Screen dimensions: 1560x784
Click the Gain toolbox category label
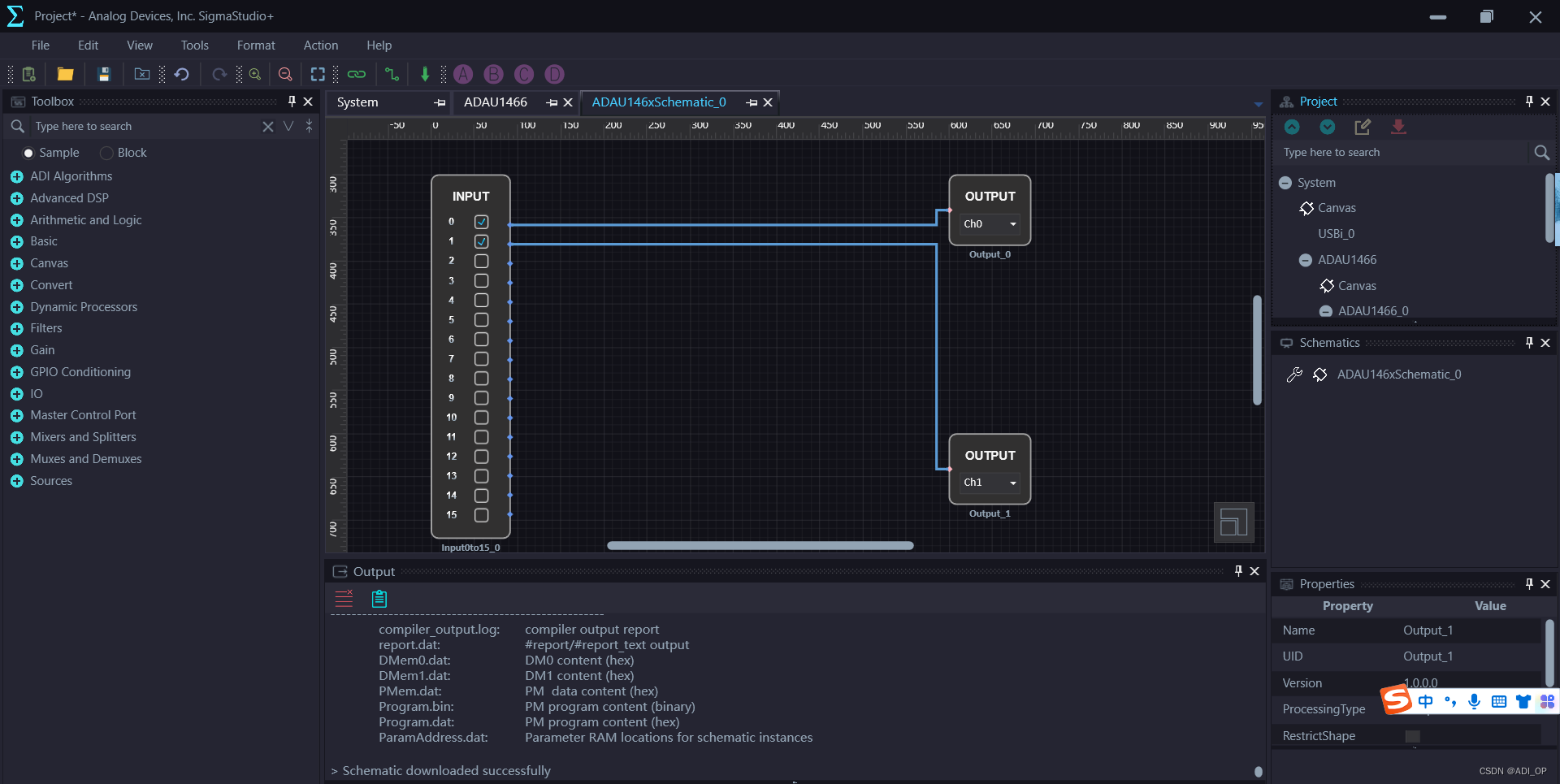(x=42, y=350)
